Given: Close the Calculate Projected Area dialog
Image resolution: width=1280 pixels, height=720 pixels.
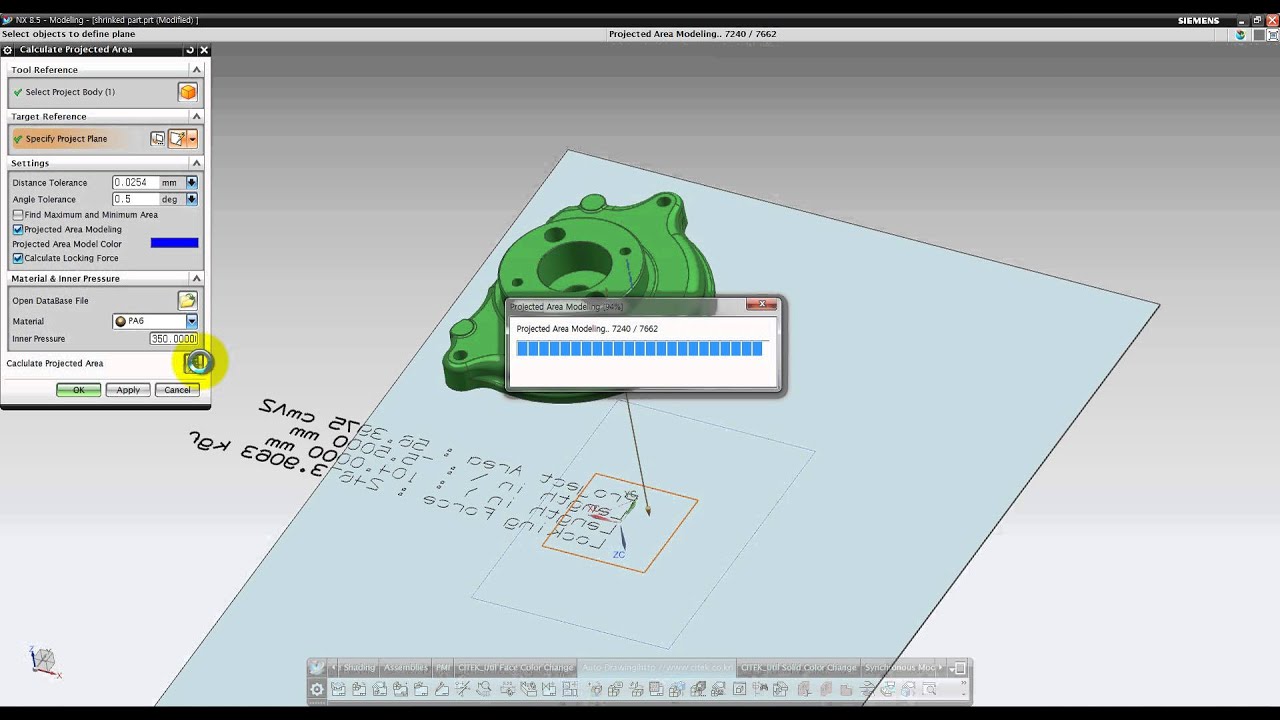Looking at the screenshot, I should point(204,50).
